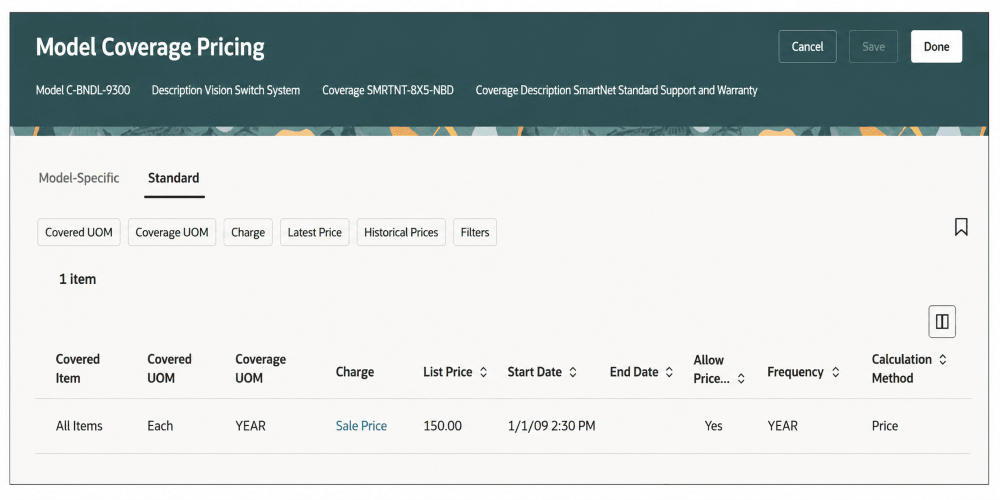Open the manage columns icon
Viewport: 1000px width, 500px height.
pyautogui.click(x=942, y=321)
